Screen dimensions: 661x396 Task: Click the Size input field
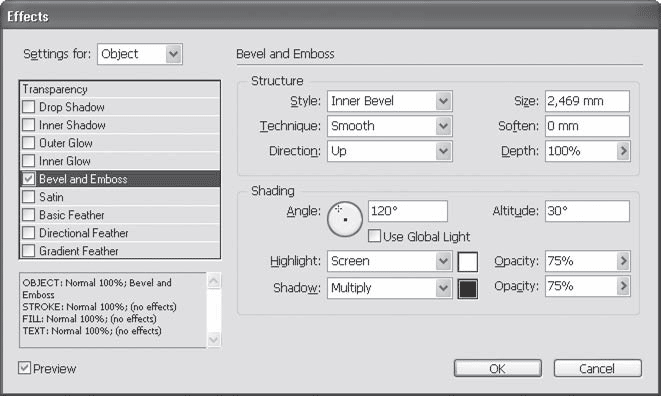tap(587, 101)
